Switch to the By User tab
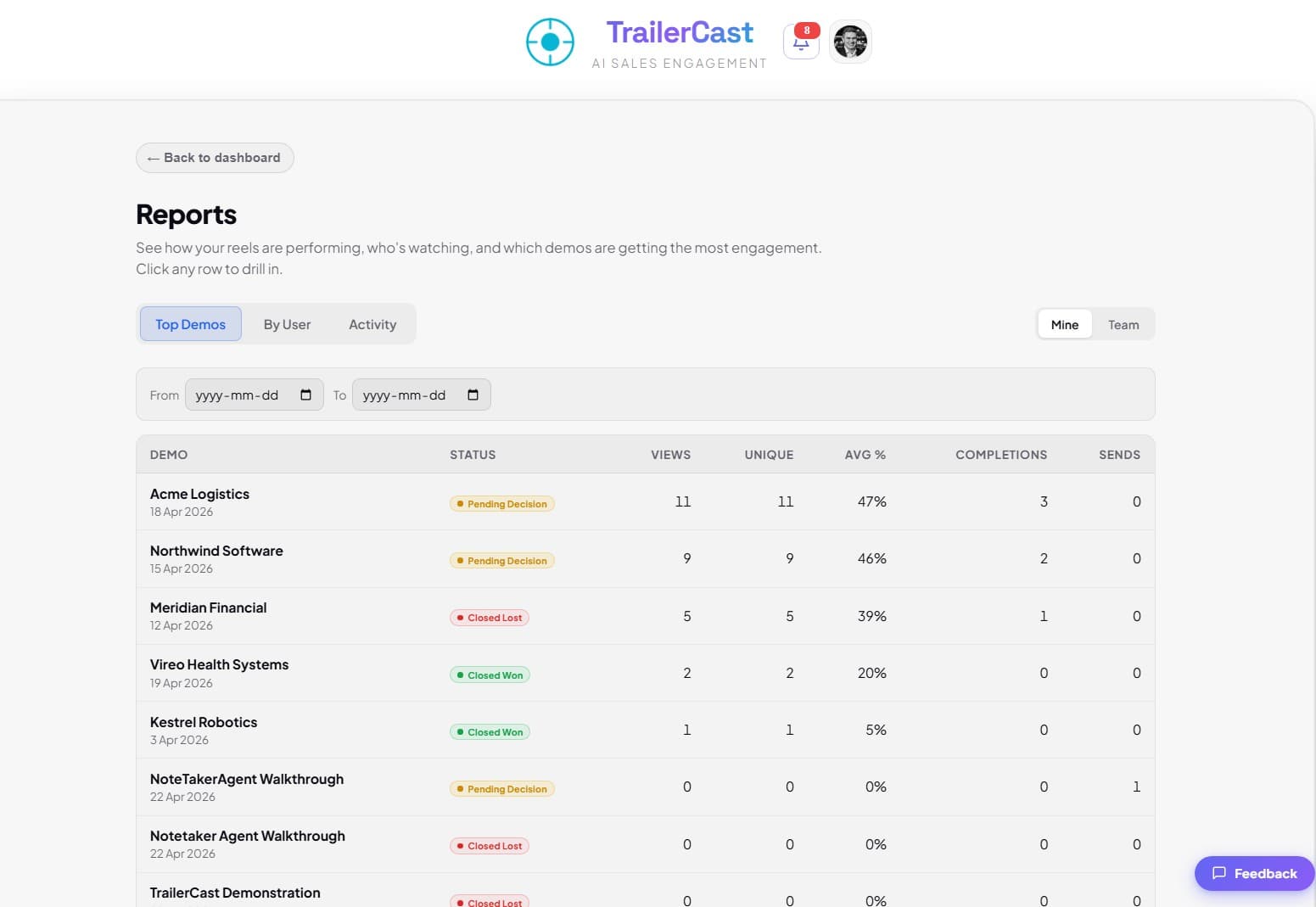 tap(287, 324)
